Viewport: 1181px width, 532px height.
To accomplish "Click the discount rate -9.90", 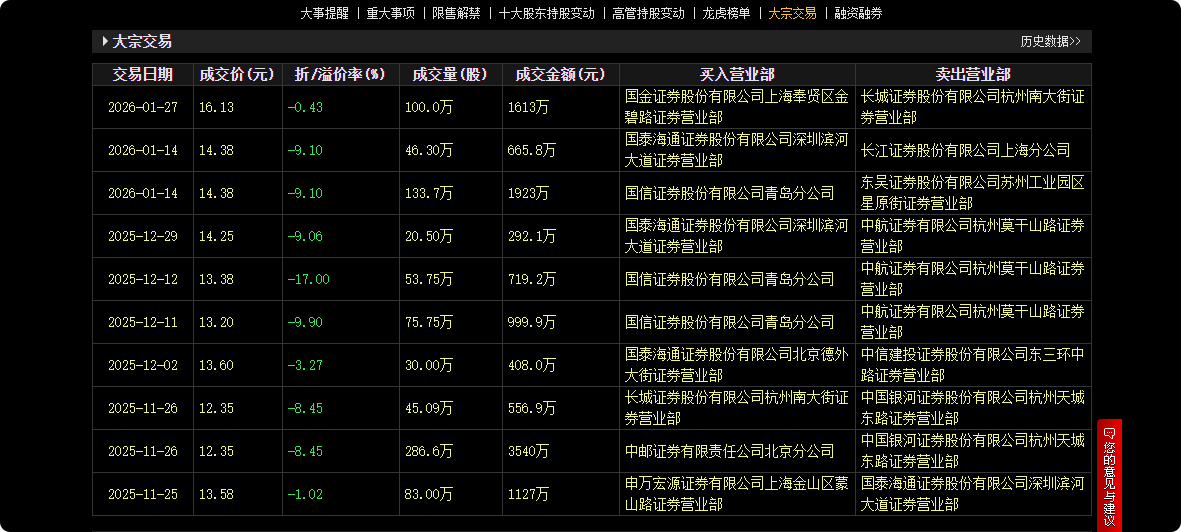I will [x=305, y=322].
